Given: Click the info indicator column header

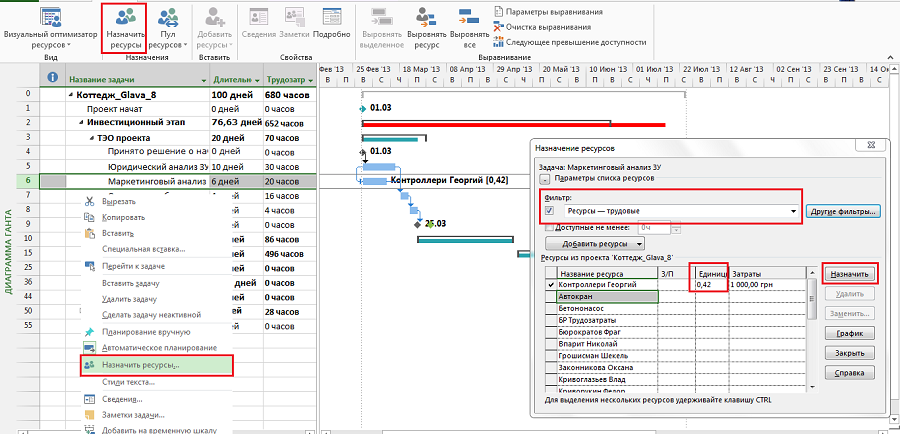Looking at the screenshot, I should [52, 78].
